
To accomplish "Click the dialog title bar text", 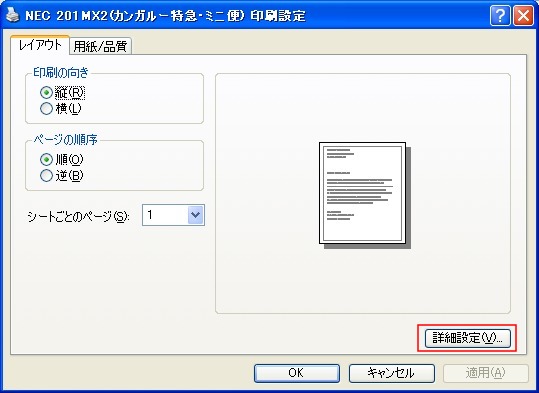I will (x=165, y=16).
